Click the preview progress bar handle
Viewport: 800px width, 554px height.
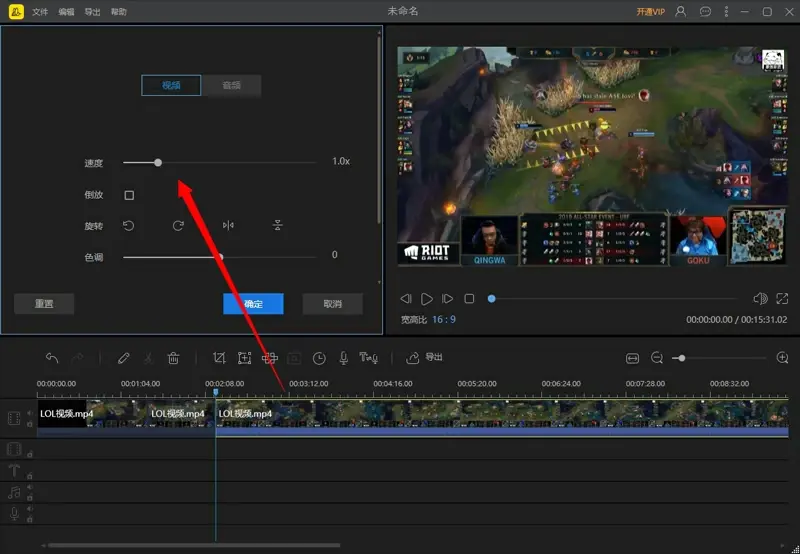[491, 298]
